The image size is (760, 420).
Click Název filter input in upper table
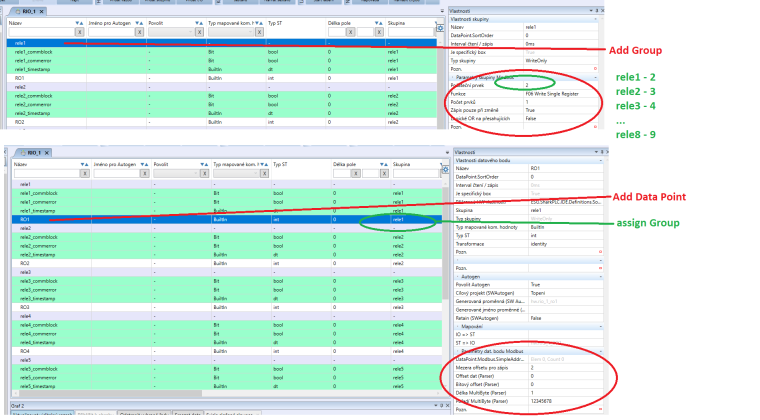click(40, 32)
